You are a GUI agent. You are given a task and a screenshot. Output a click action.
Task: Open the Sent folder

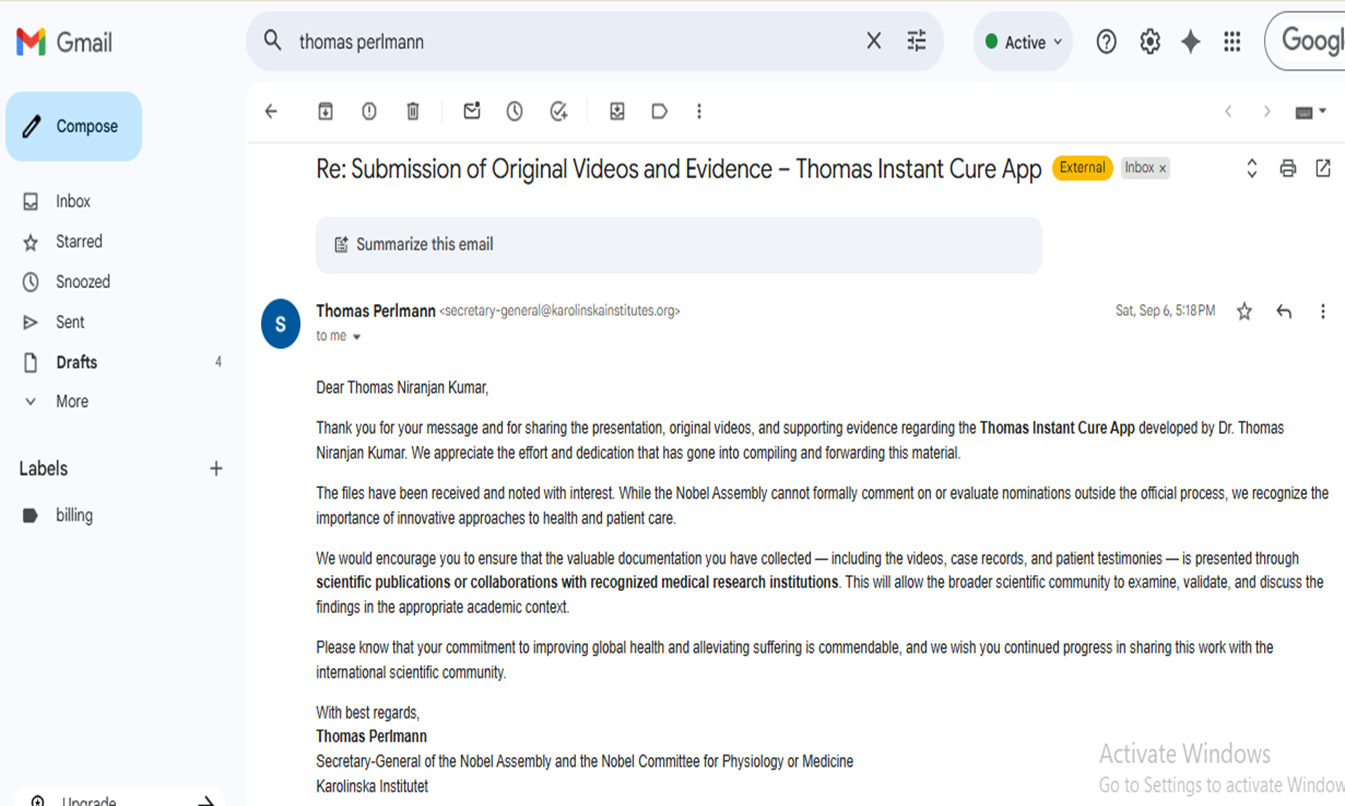70,322
